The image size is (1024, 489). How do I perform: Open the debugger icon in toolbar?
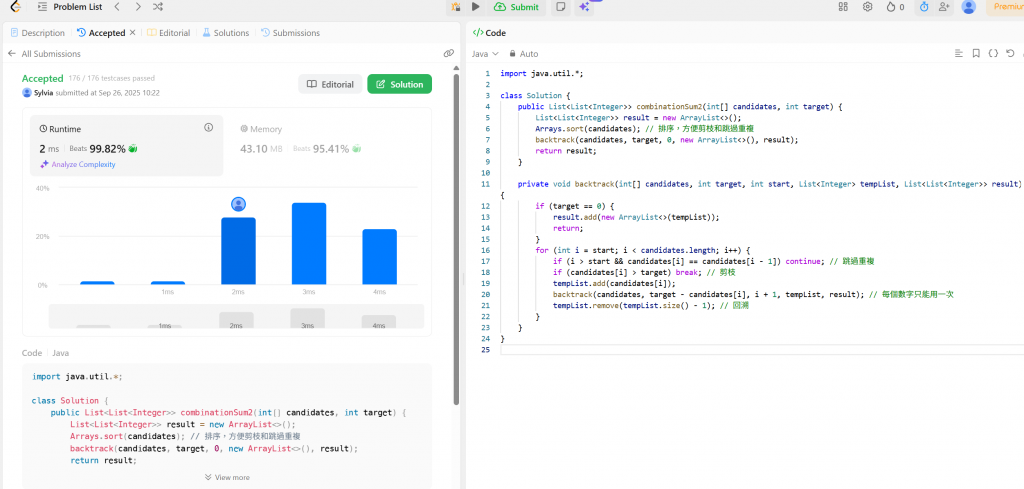click(455, 7)
